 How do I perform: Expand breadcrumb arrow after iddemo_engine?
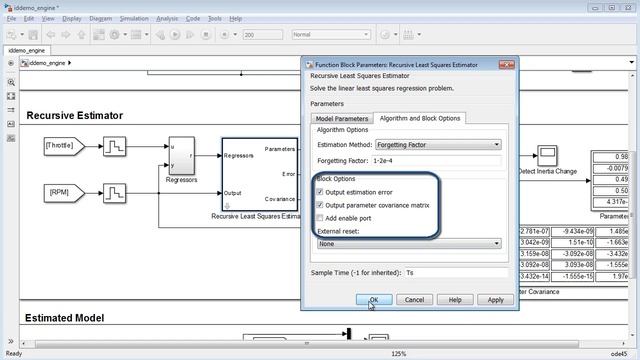pos(69,63)
